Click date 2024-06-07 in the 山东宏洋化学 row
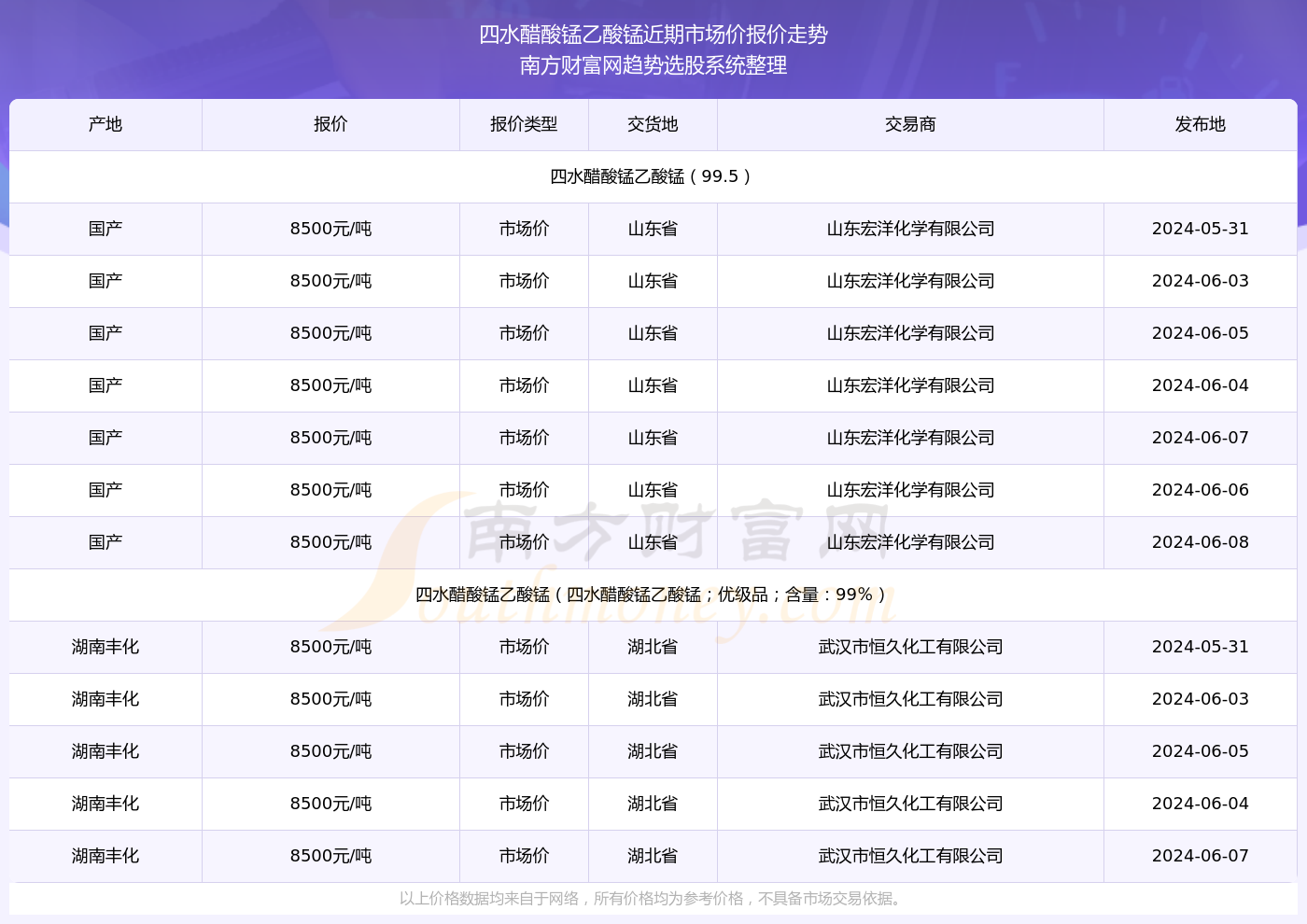Screen dimensions: 1307x924 (1201, 438)
